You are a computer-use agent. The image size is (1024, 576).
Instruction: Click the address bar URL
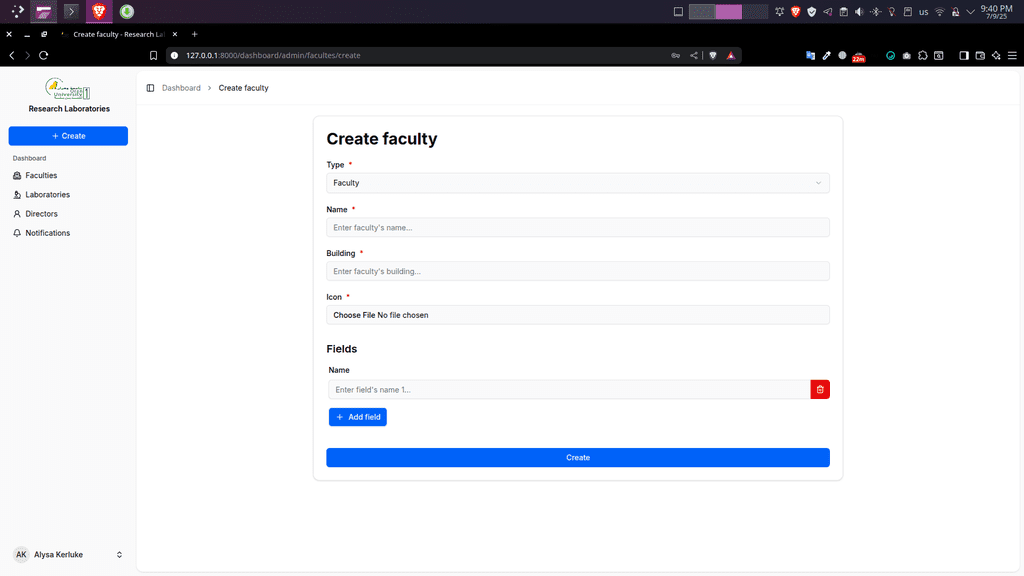[273, 56]
